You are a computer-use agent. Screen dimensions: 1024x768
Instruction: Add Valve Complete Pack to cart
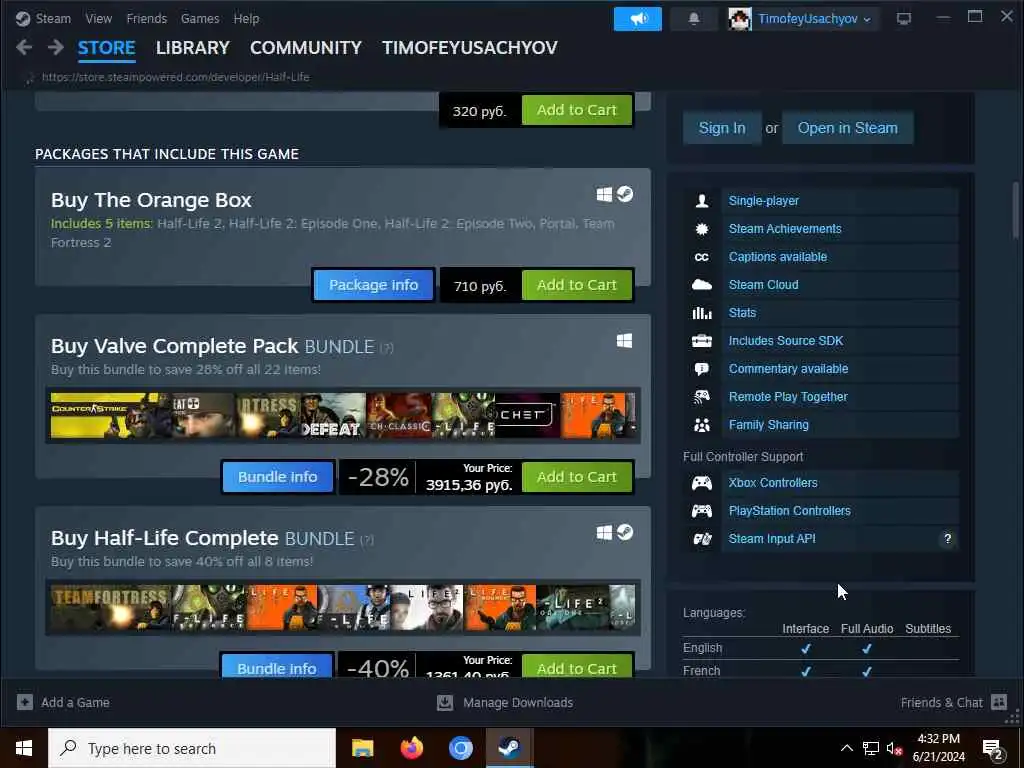click(577, 477)
